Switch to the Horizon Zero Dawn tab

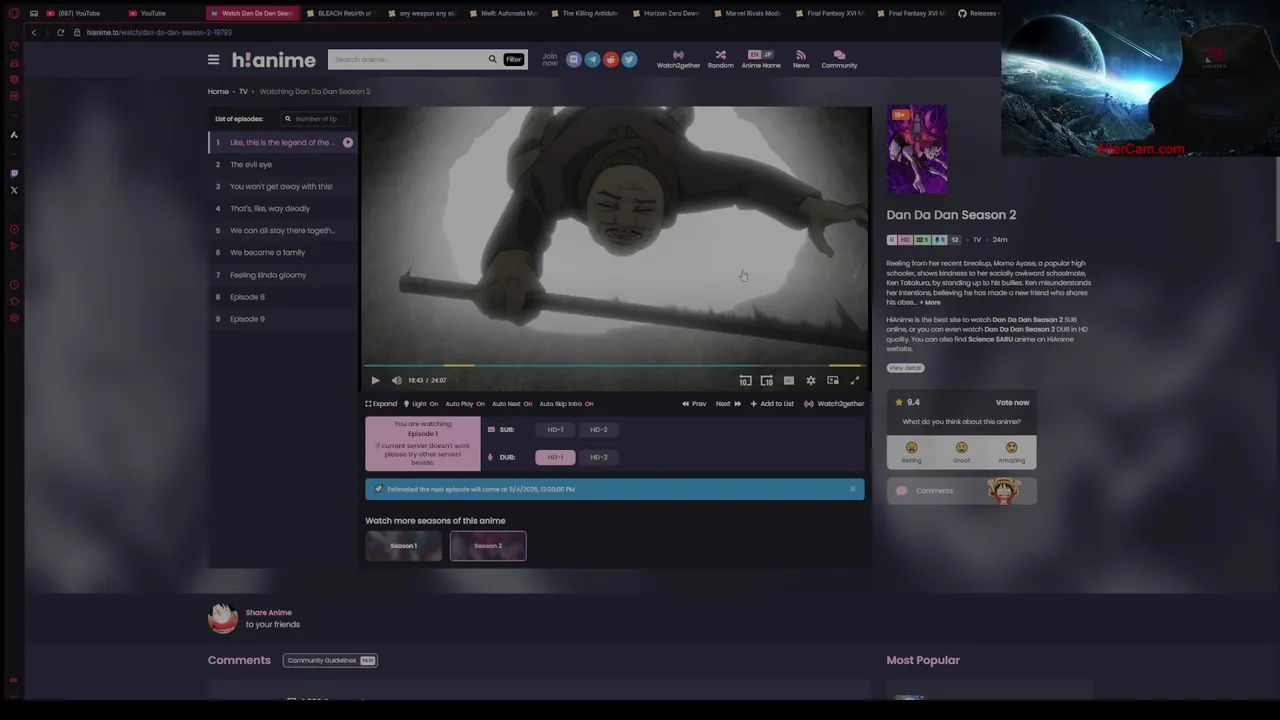coord(666,13)
